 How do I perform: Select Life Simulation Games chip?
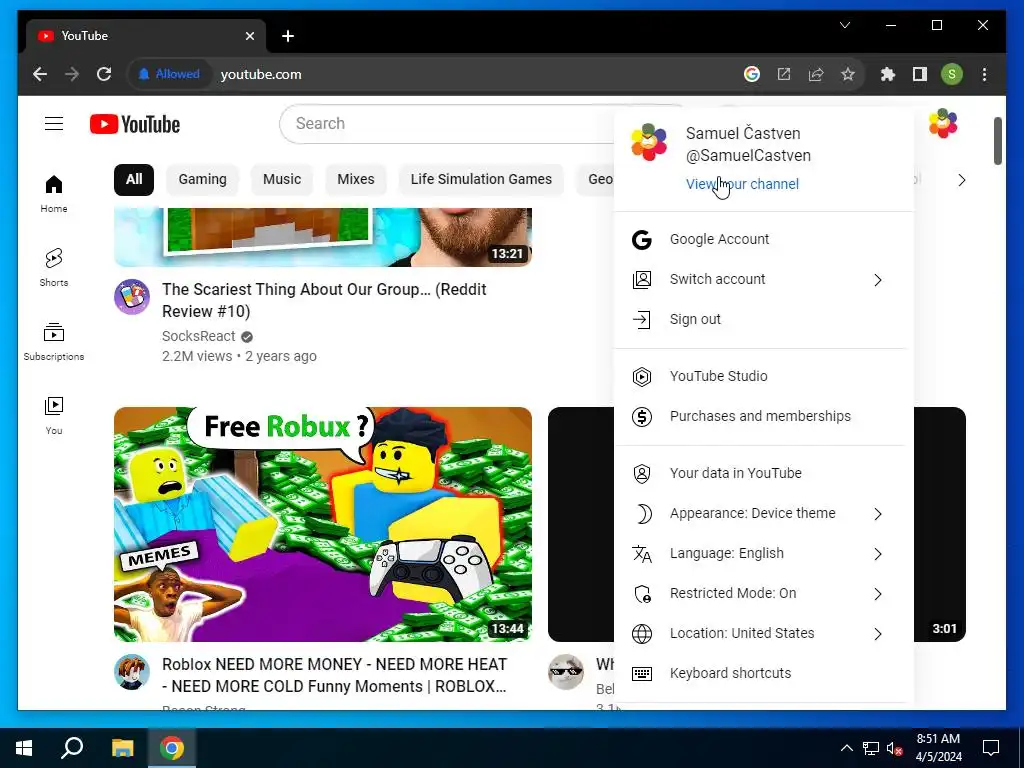[x=481, y=180]
